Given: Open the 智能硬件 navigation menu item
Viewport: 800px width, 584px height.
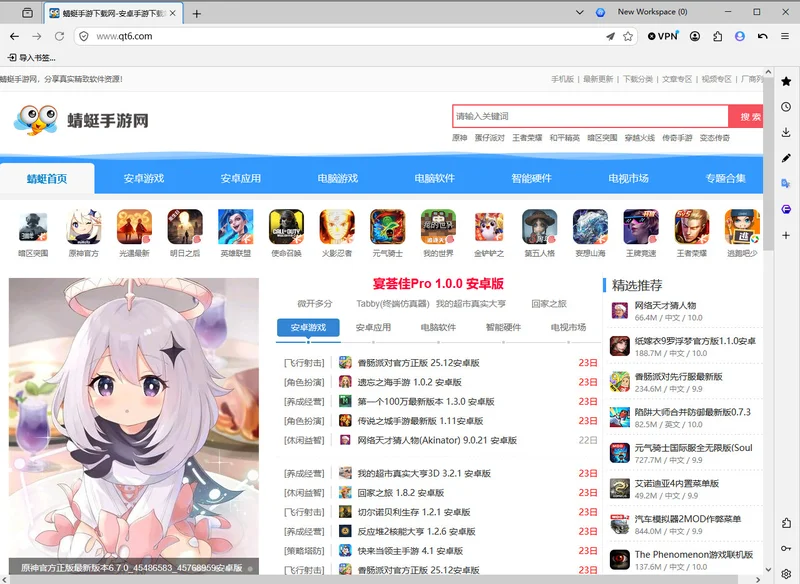Looking at the screenshot, I should [532, 179].
